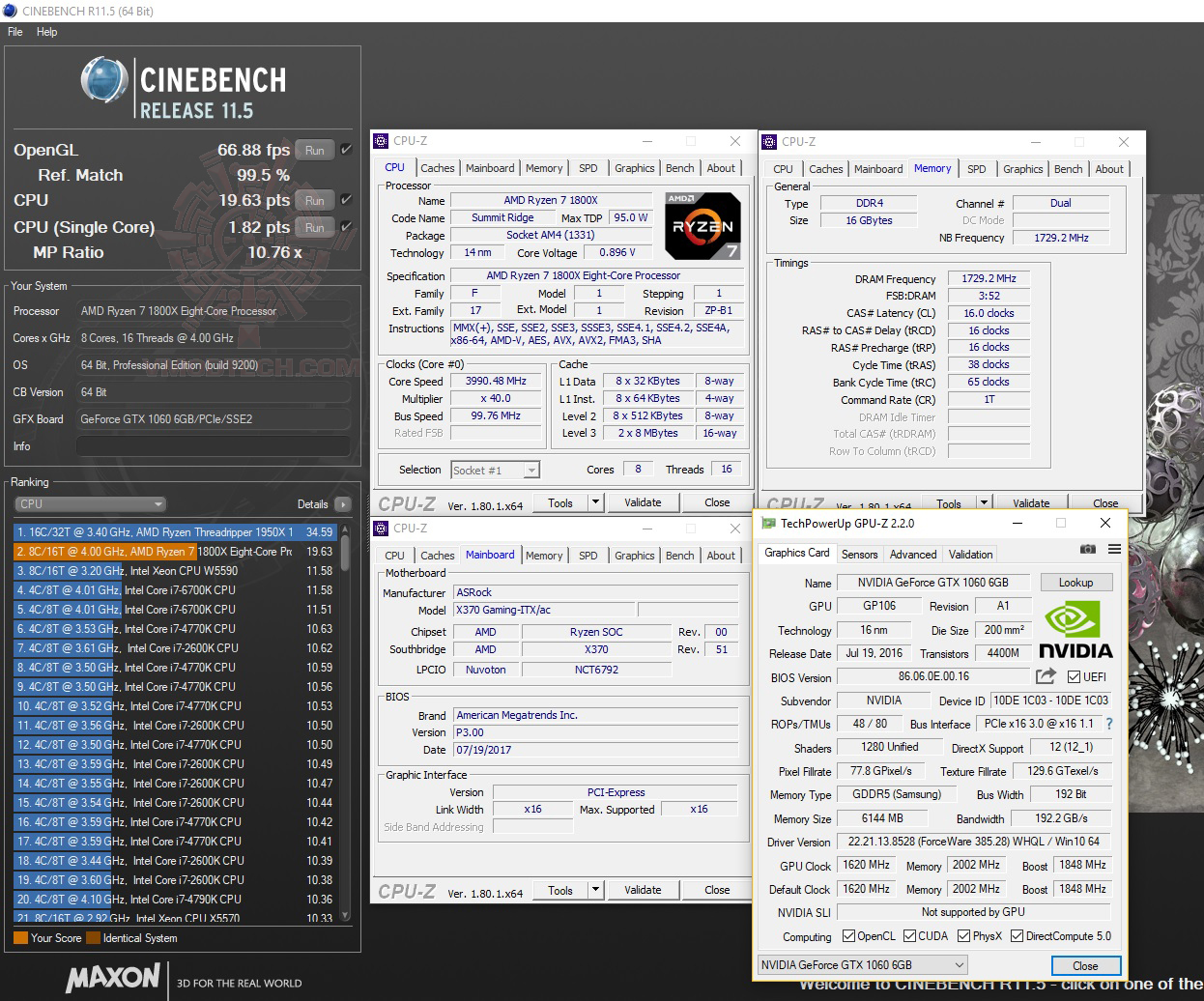Take a GPU-Z screenshot with camera icon

1087,549
